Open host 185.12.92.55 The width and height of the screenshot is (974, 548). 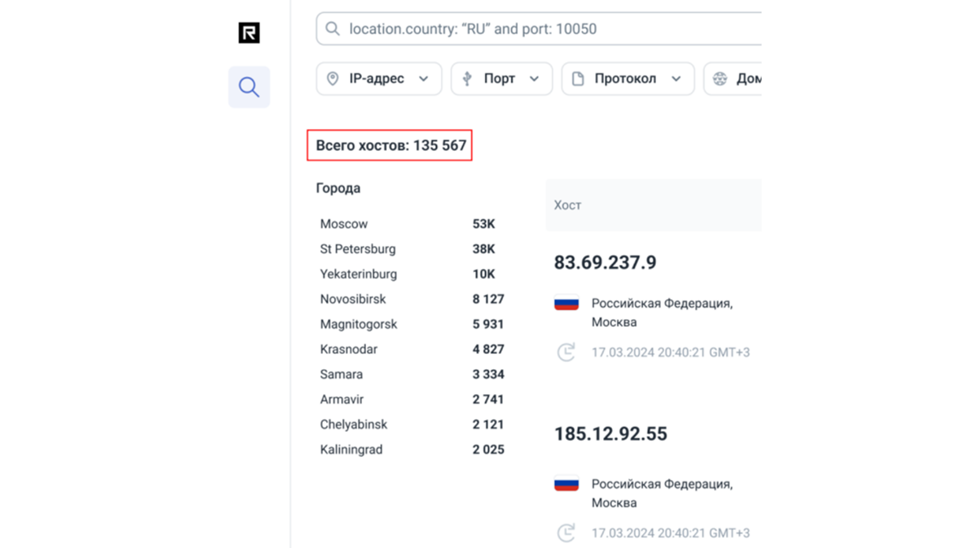pyautogui.click(x=610, y=434)
